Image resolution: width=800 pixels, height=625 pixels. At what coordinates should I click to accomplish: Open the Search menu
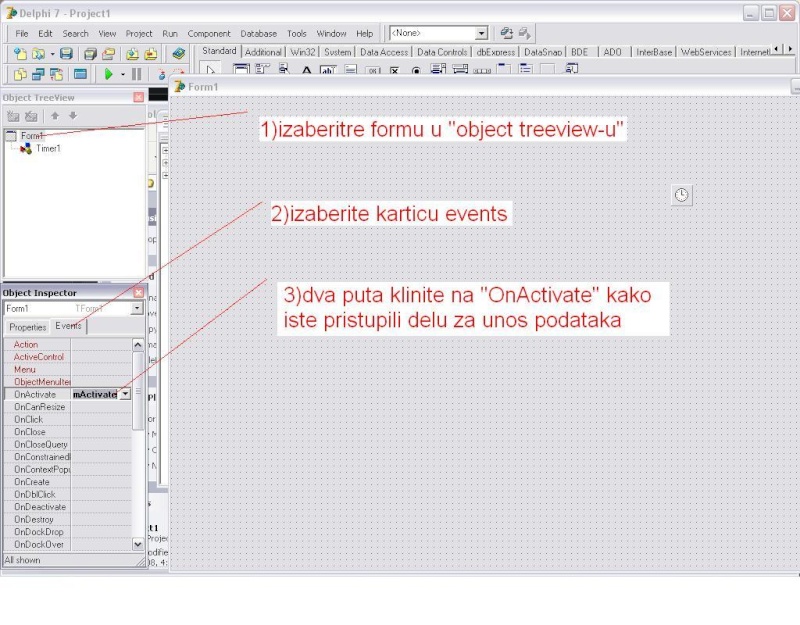point(75,34)
